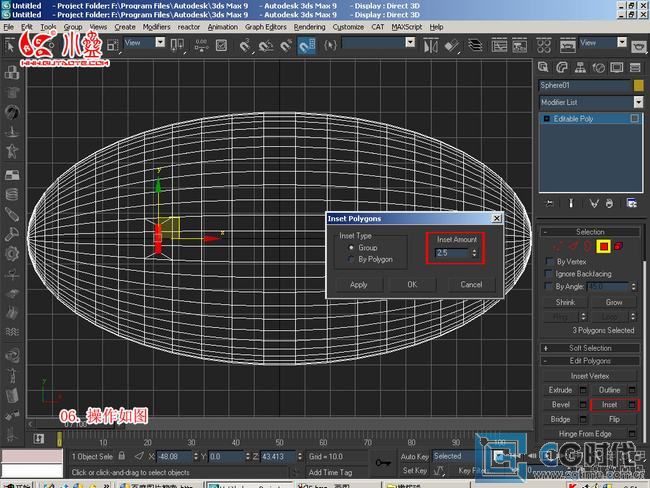Toggle the Spinner Snap toolbar button
The width and height of the screenshot is (650, 488).
click(307, 45)
